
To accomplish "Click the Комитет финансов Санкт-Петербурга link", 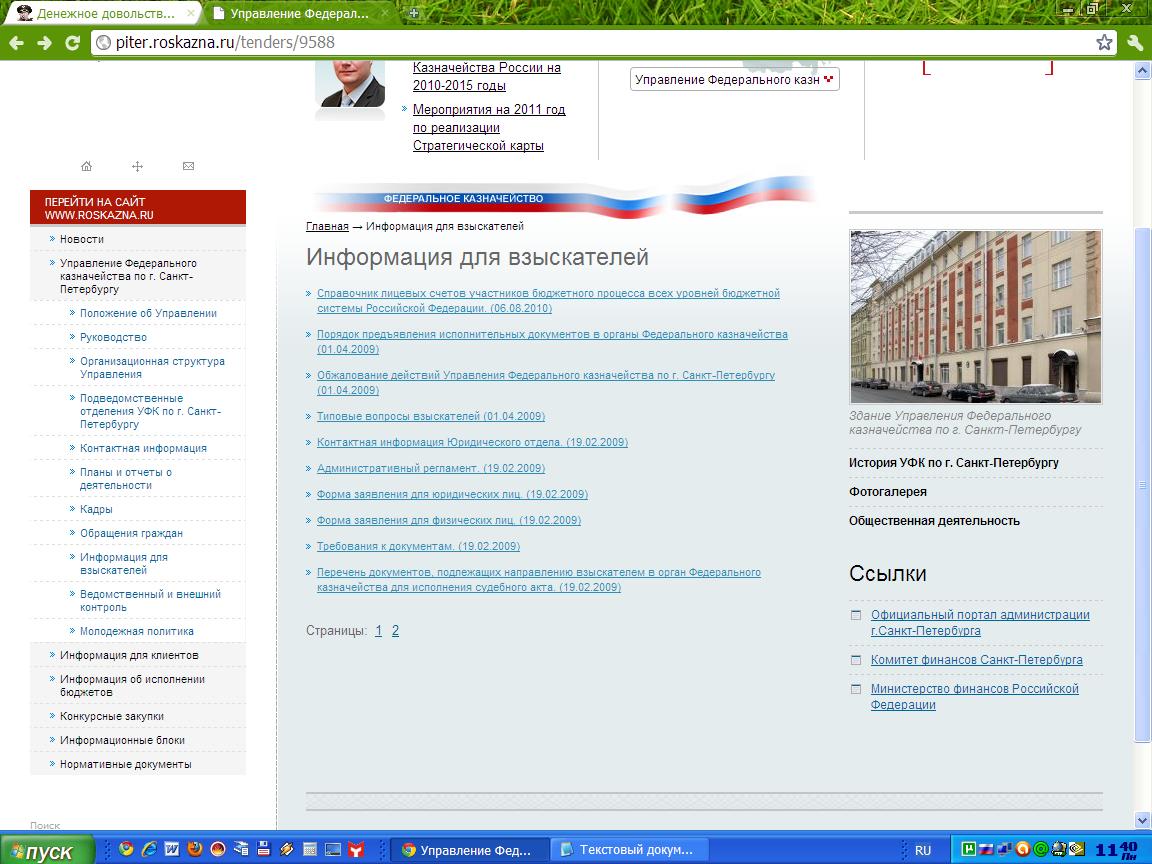I will 976,660.
